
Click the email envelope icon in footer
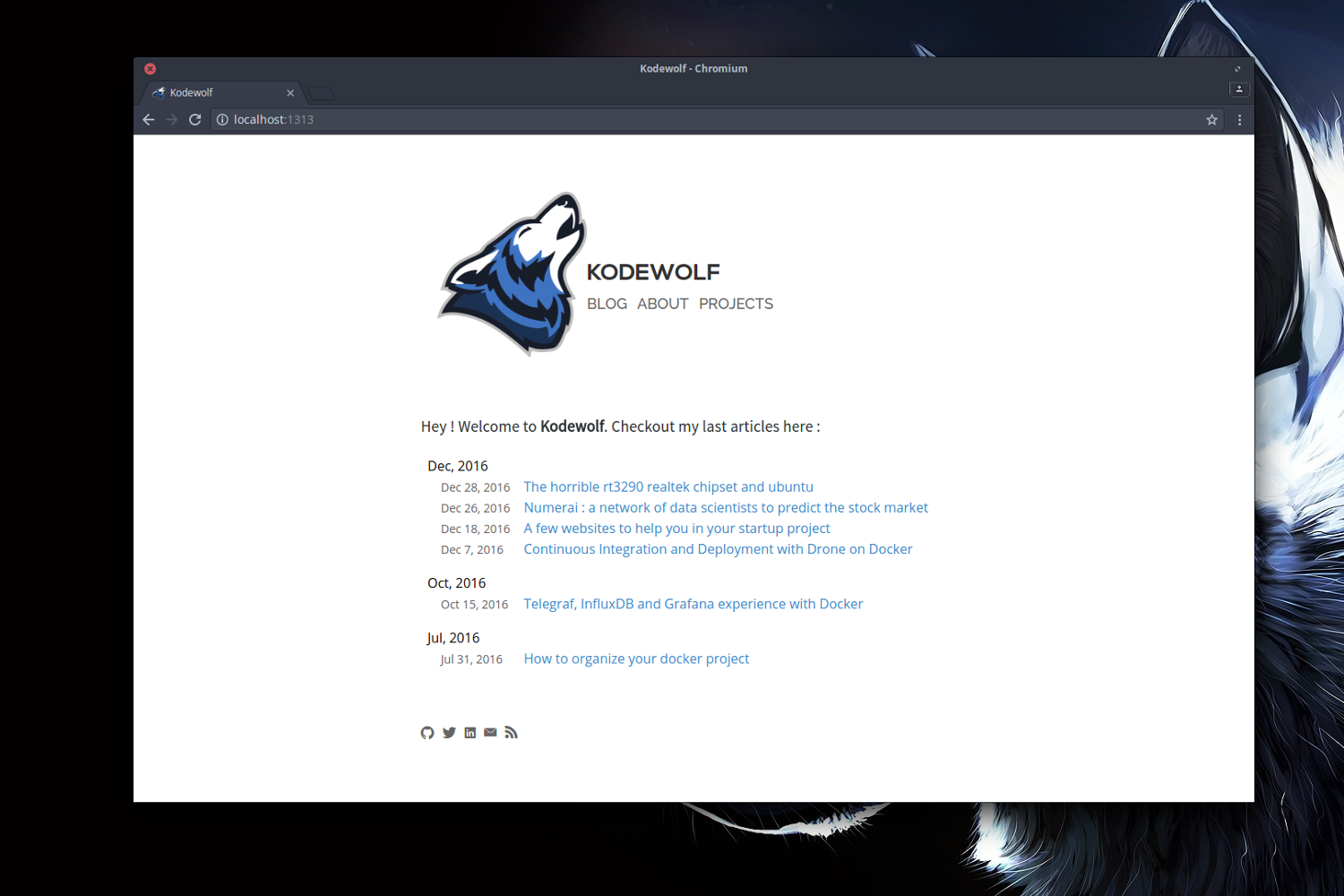click(490, 732)
